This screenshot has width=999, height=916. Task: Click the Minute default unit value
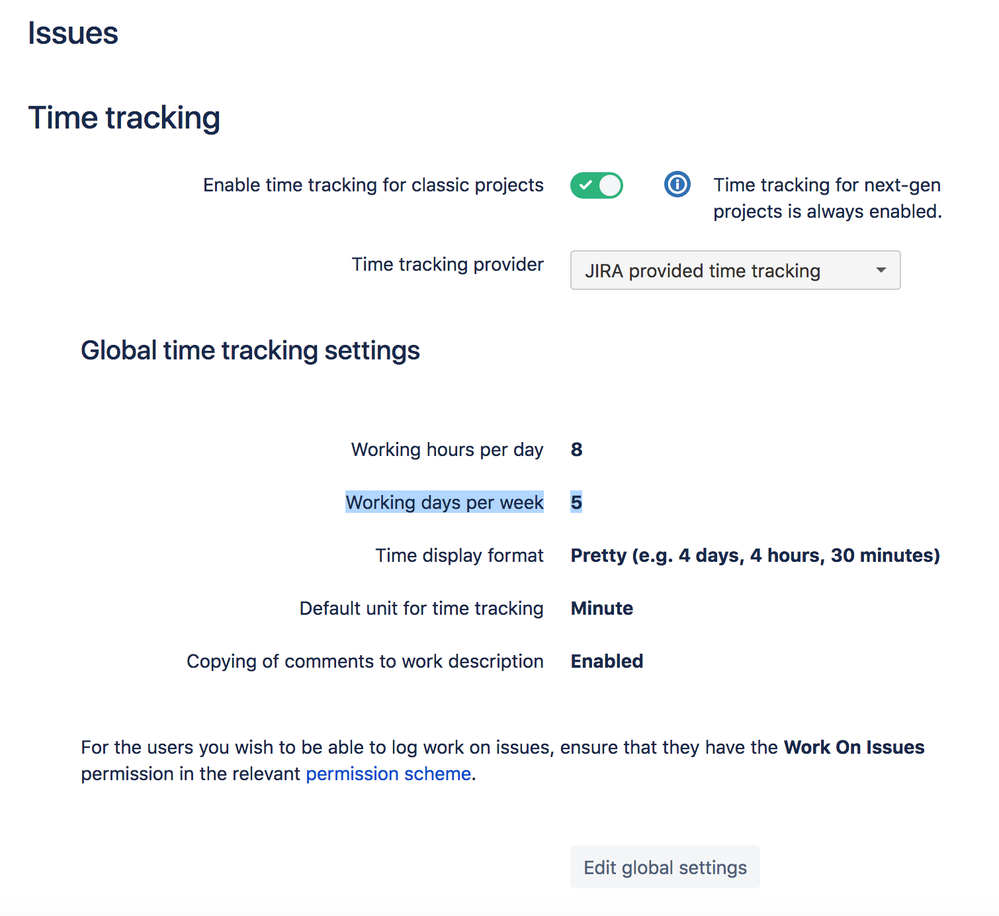(x=601, y=608)
